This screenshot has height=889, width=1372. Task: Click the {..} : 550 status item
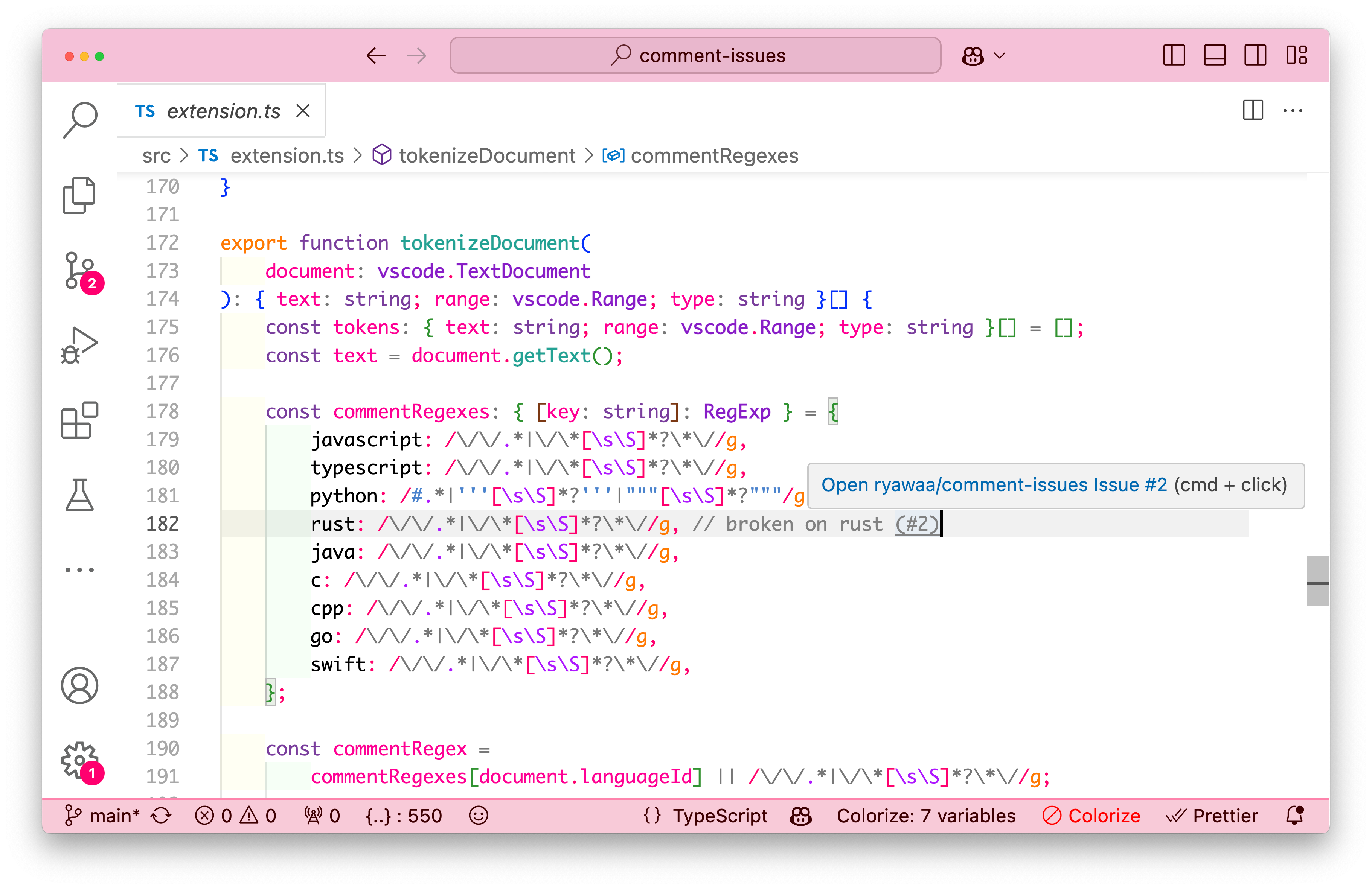[x=404, y=816]
